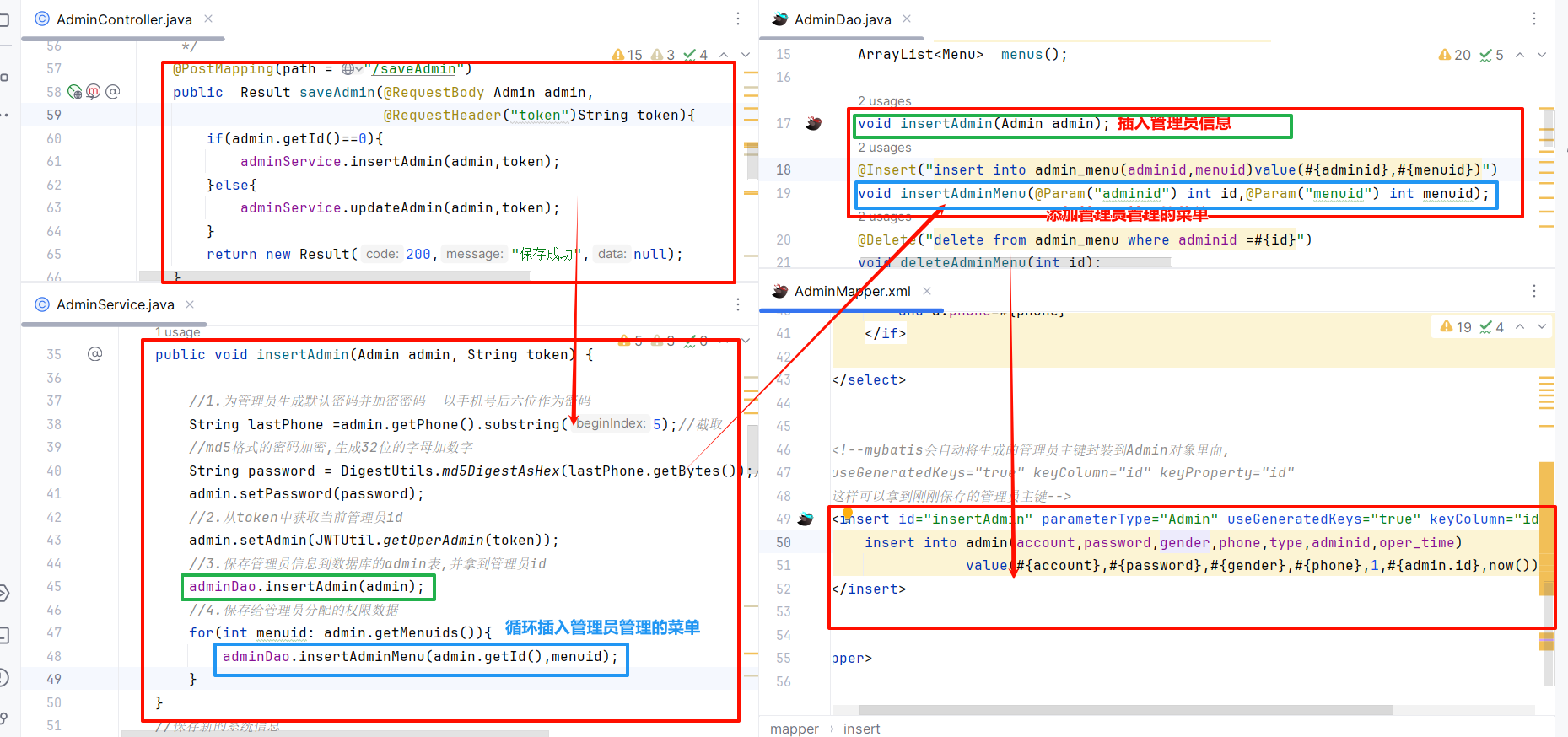Click the 'code:' parameter hint on line 65
Image resolution: width=1568 pixels, height=737 pixels.
(381, 254)
